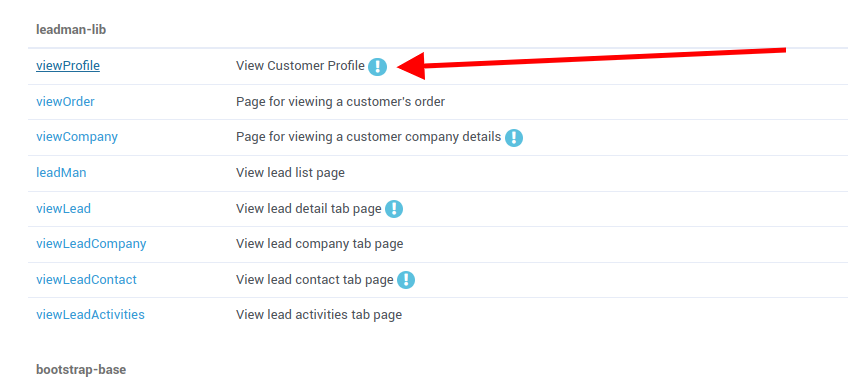Click the 'View lead company tab page' description
This screenshot has height=383, width=859.
point(319,244)
